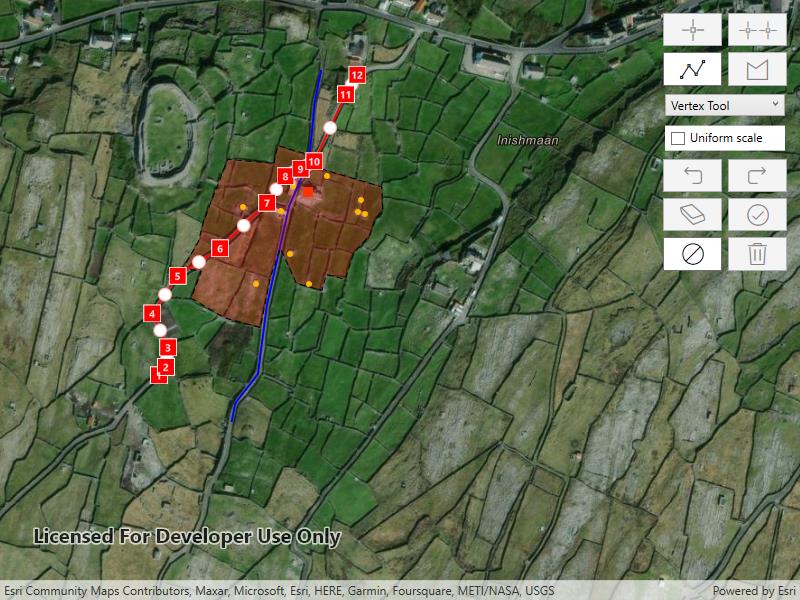The image size is (800, 600).
Task: Click midpoint handle between vertices 10 and 11
Action: click(x=330, y=128)
